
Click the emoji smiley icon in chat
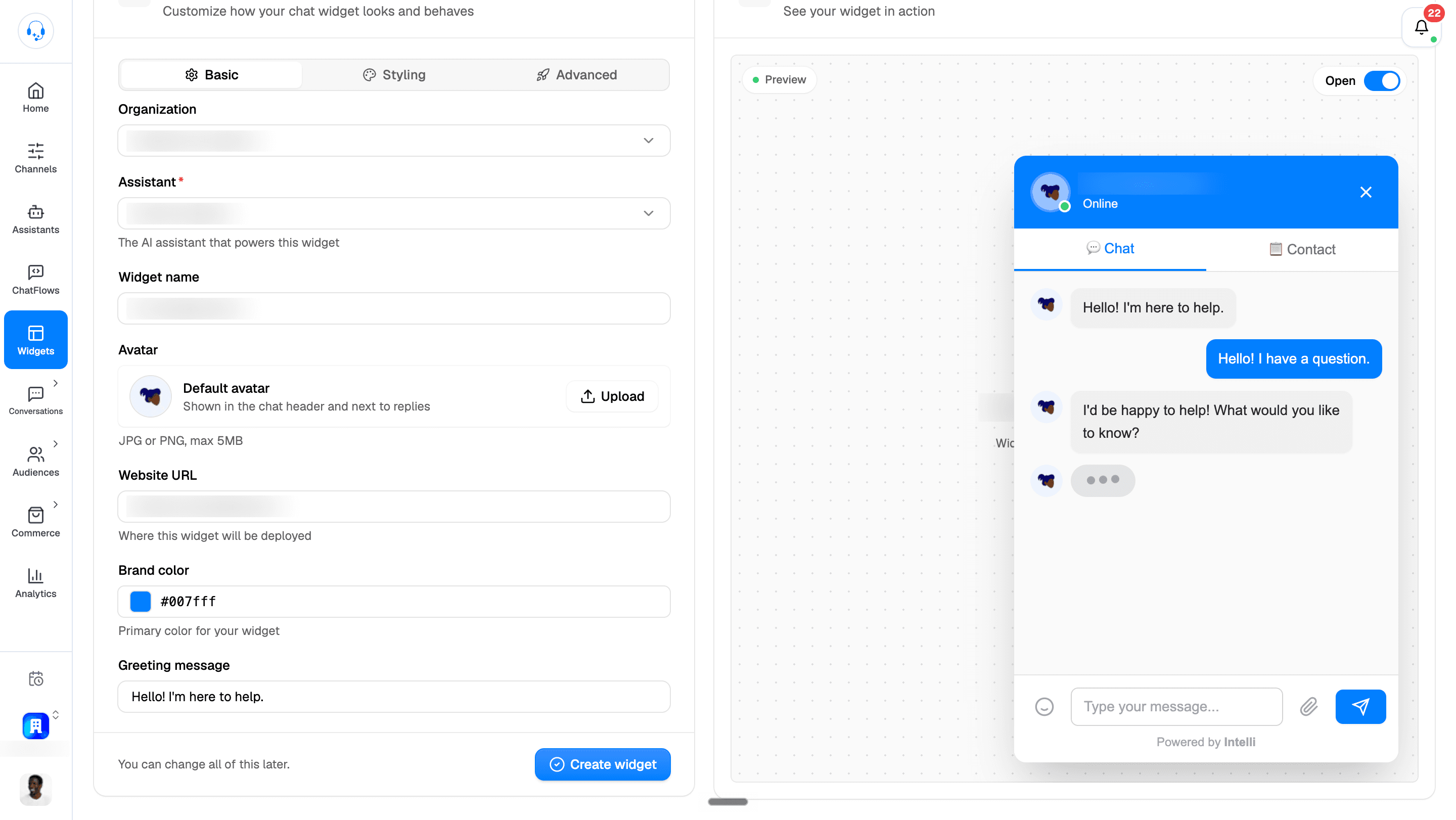click(x=1044, y=706)
